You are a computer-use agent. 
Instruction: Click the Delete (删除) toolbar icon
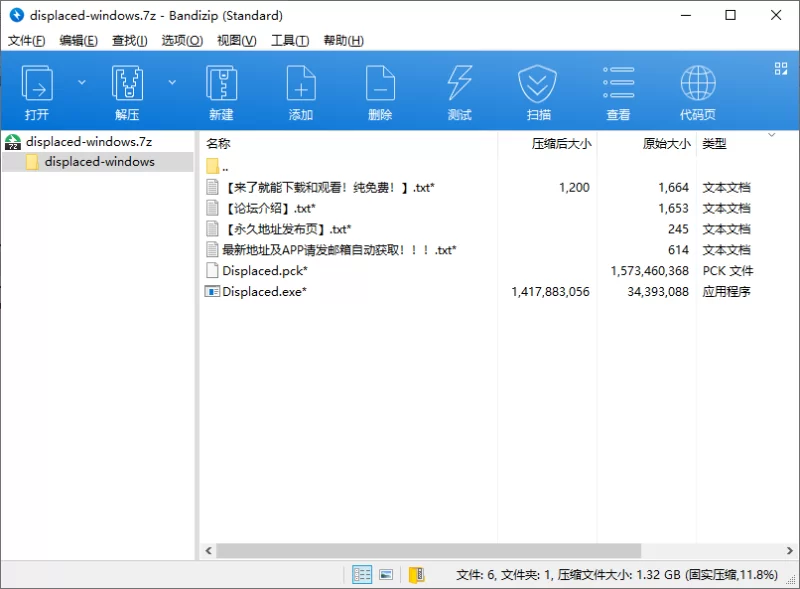(380, 83)
